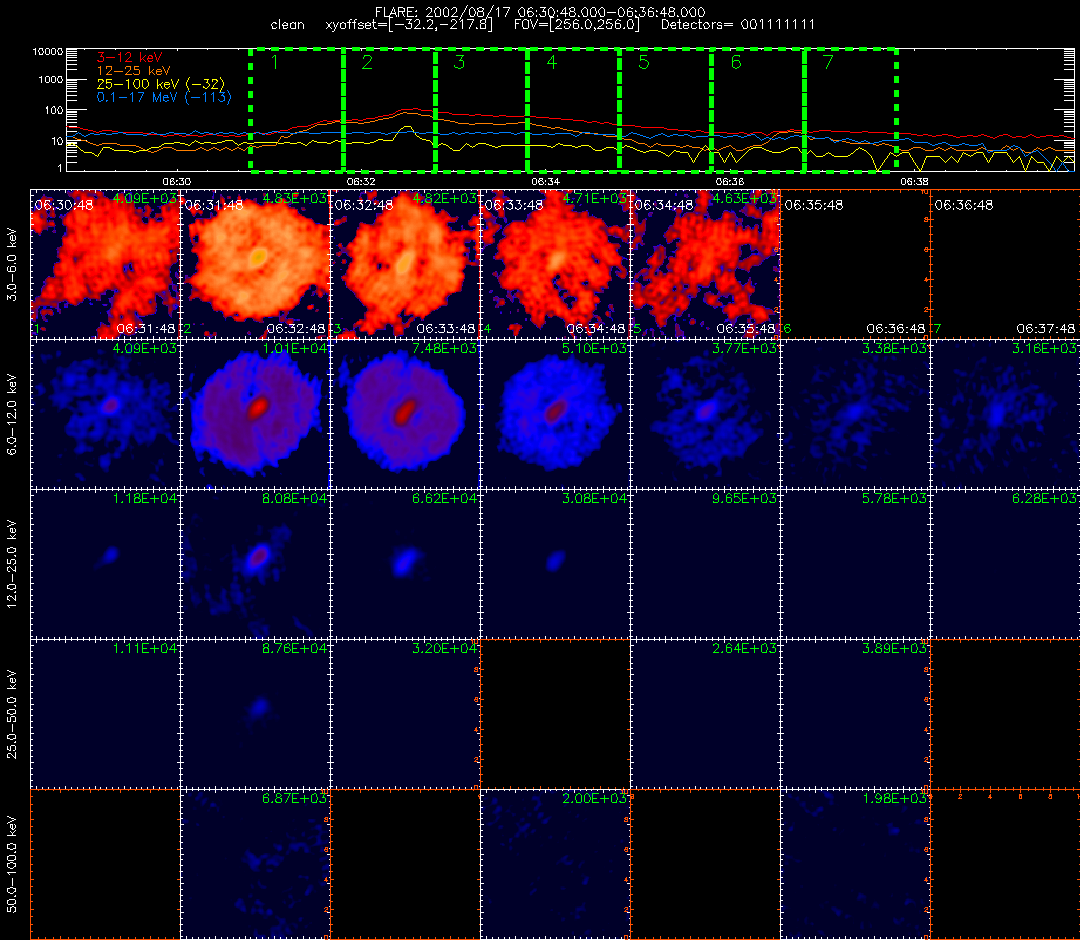Screen dimensions: 1080x940
Task: Click the 3.89E+03 peak value
Action: click(x=894, y=649)
